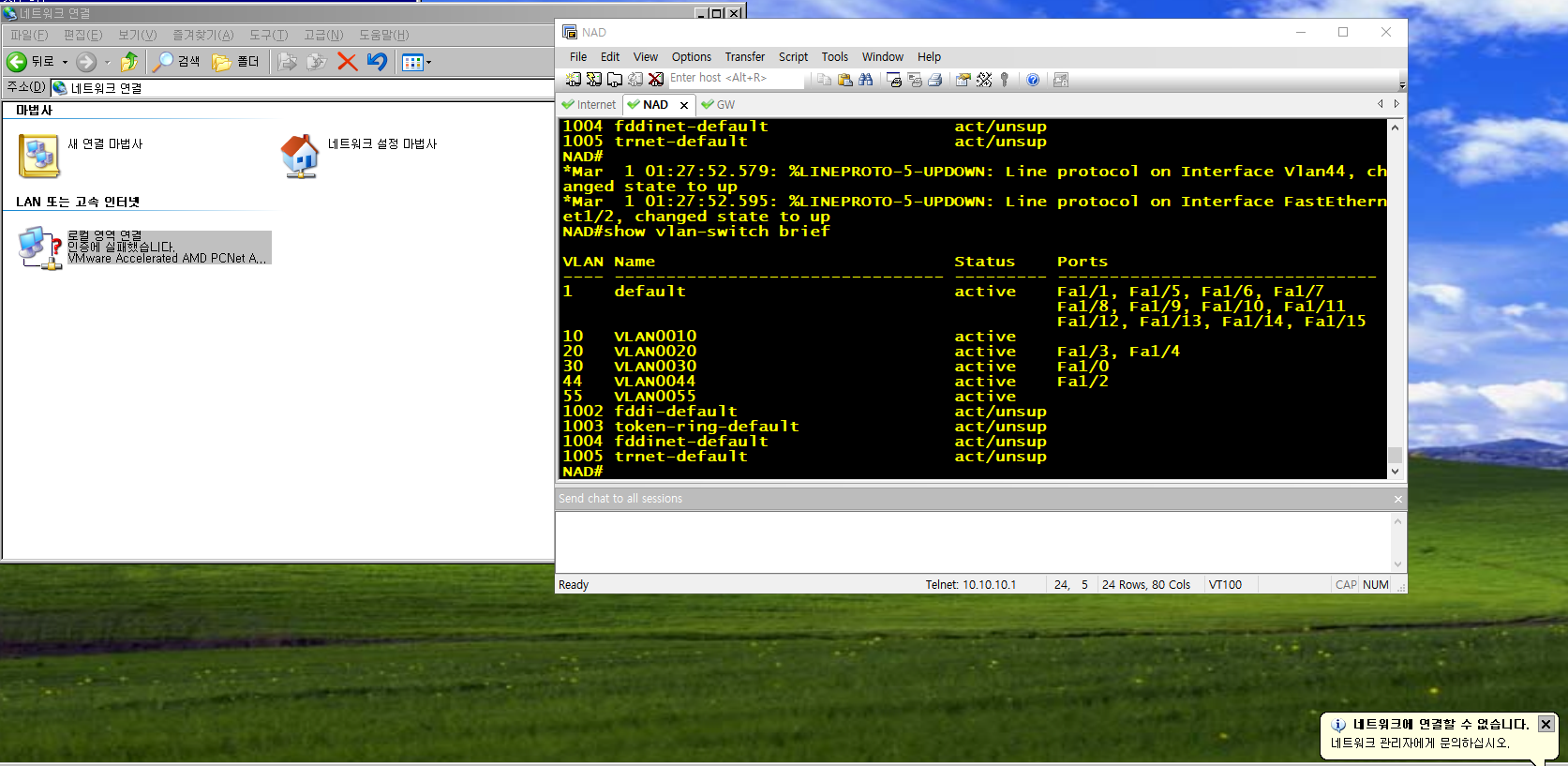The width and height of the screenshot is (1568, 766).
Task: Click the Disconnect session icon
Action: (656, 80)
